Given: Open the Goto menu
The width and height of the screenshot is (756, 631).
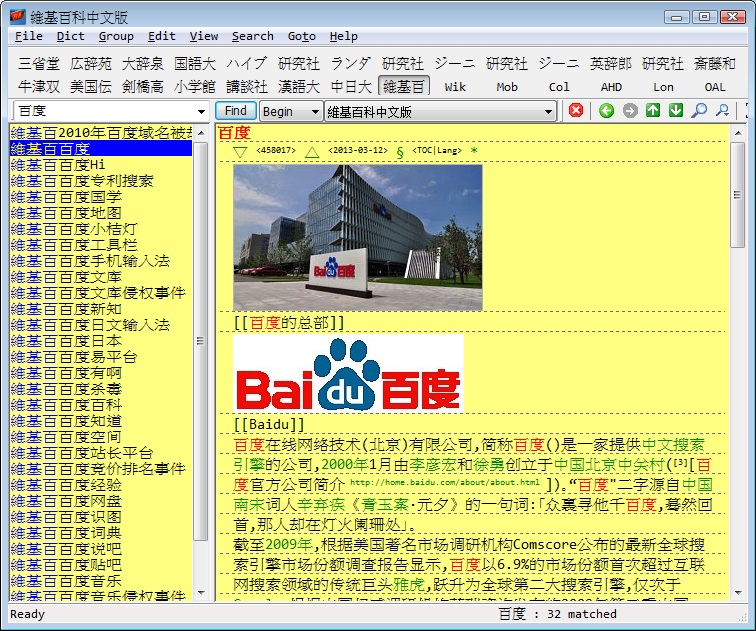Looking at the screenshot, I should tap(302, 36).
